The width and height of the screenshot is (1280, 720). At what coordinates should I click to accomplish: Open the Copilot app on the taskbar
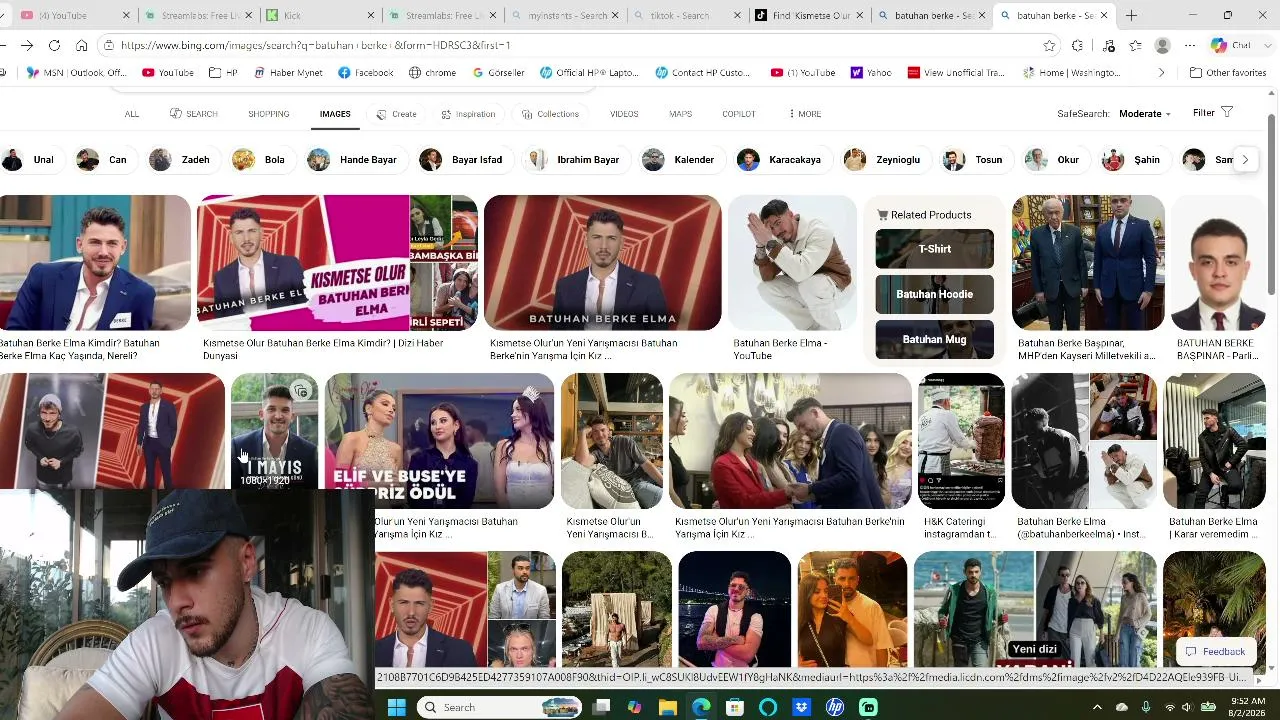tap(634, 707)
